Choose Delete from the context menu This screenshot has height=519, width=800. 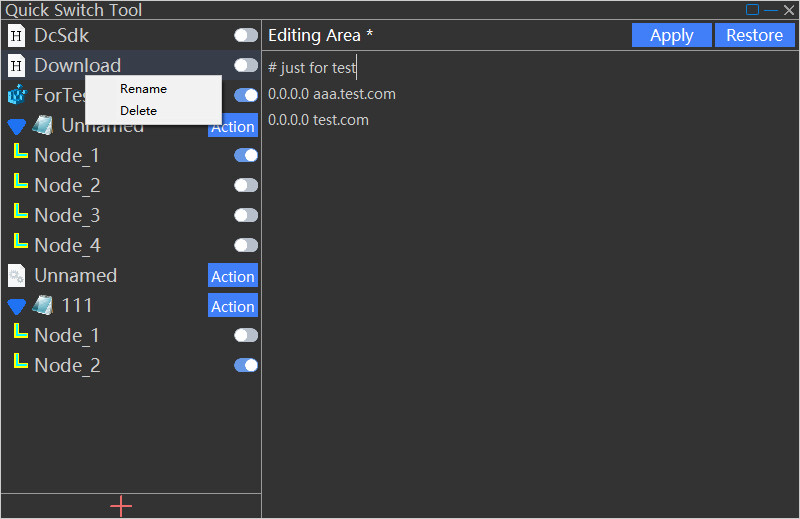point(138,111)
